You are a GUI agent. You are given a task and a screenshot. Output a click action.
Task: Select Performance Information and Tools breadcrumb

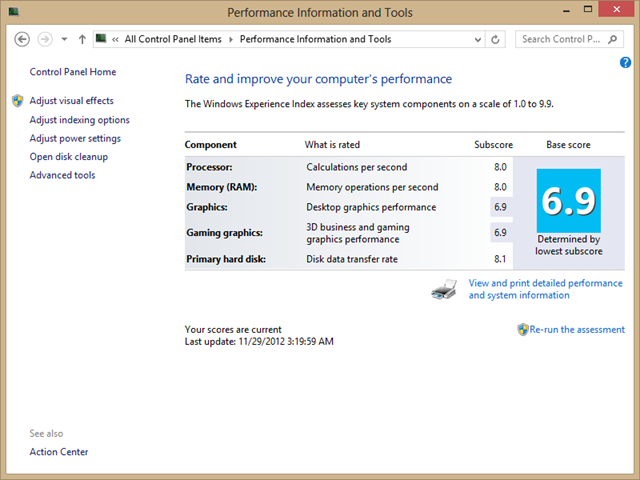point(314,40)
